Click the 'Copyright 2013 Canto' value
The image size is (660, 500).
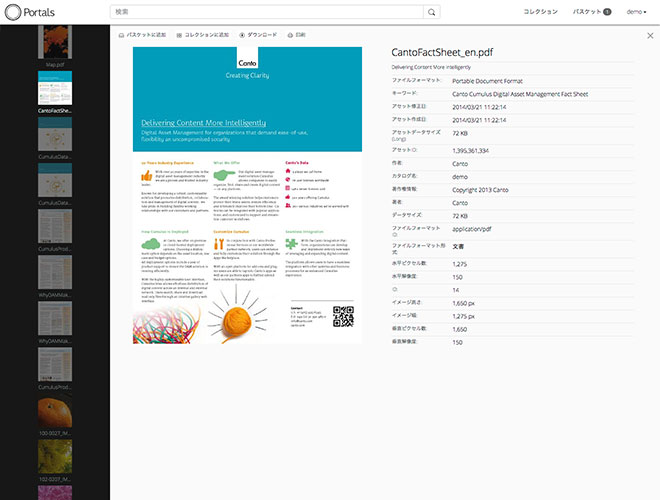tap(480, 190)
